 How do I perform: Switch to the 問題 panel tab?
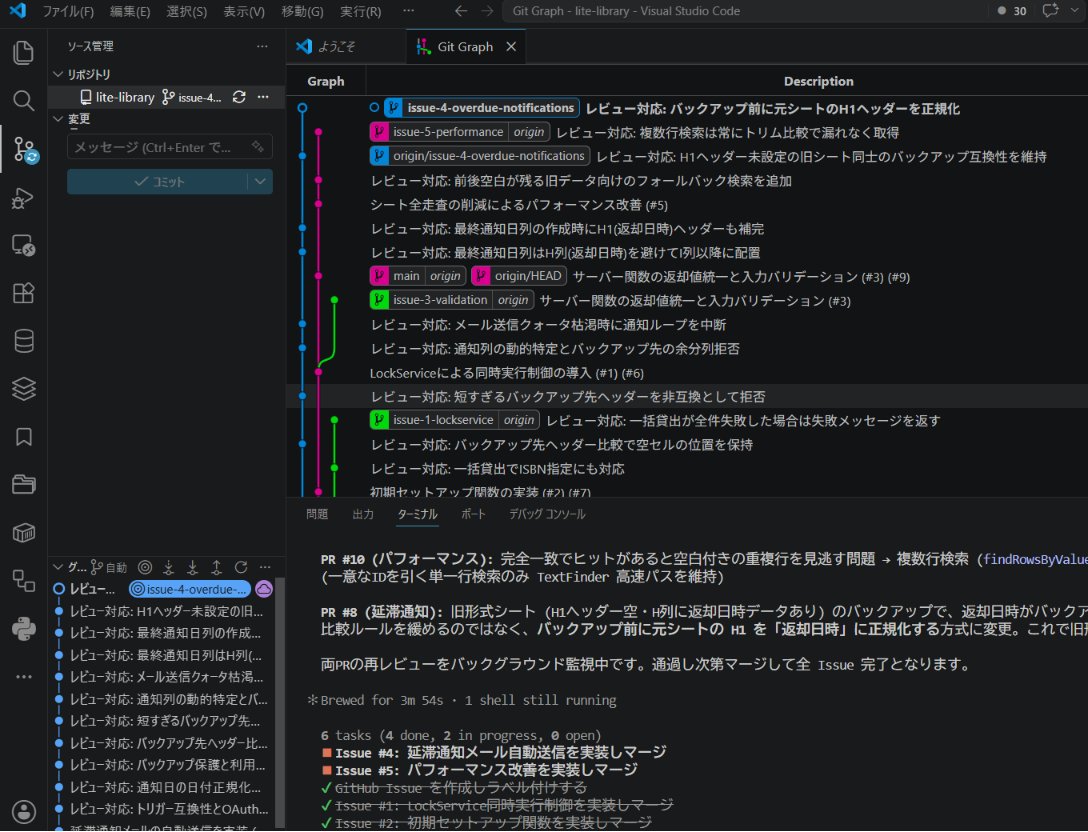click(x=317, y=514)
